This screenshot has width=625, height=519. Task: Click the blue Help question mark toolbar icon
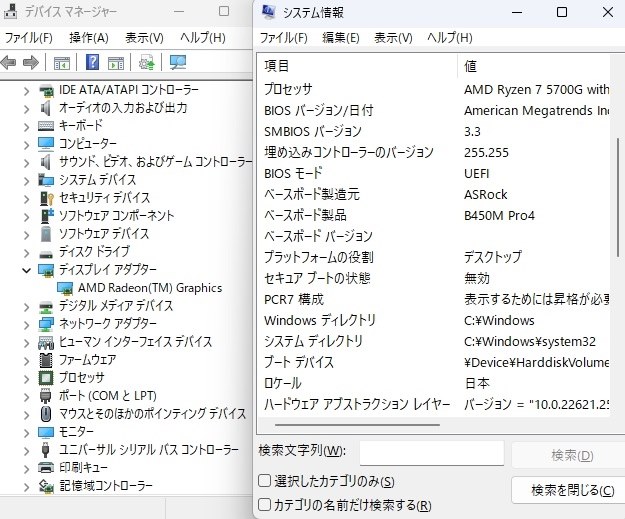[92, 62]
